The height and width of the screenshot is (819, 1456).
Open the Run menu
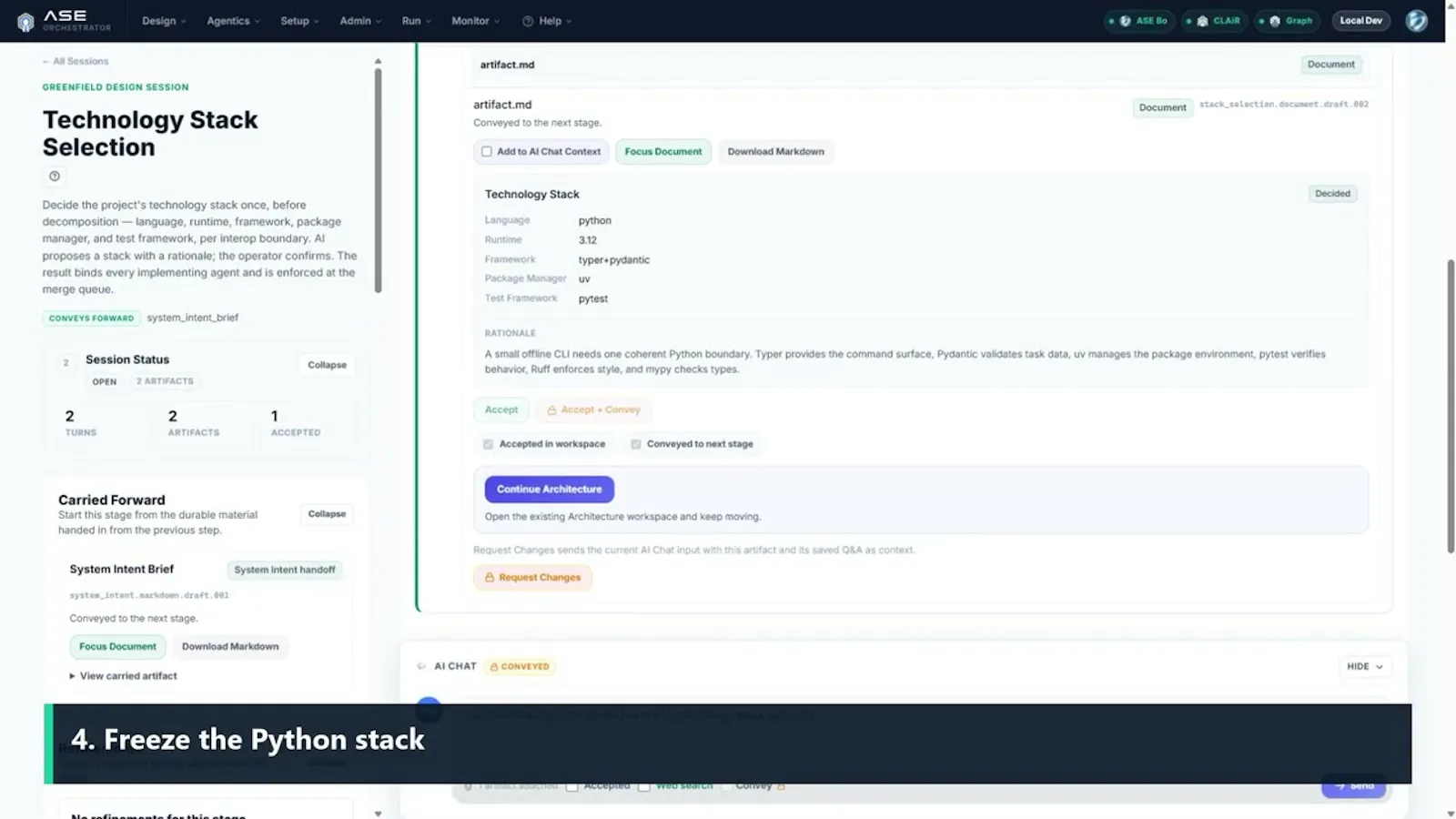(417, 21)
